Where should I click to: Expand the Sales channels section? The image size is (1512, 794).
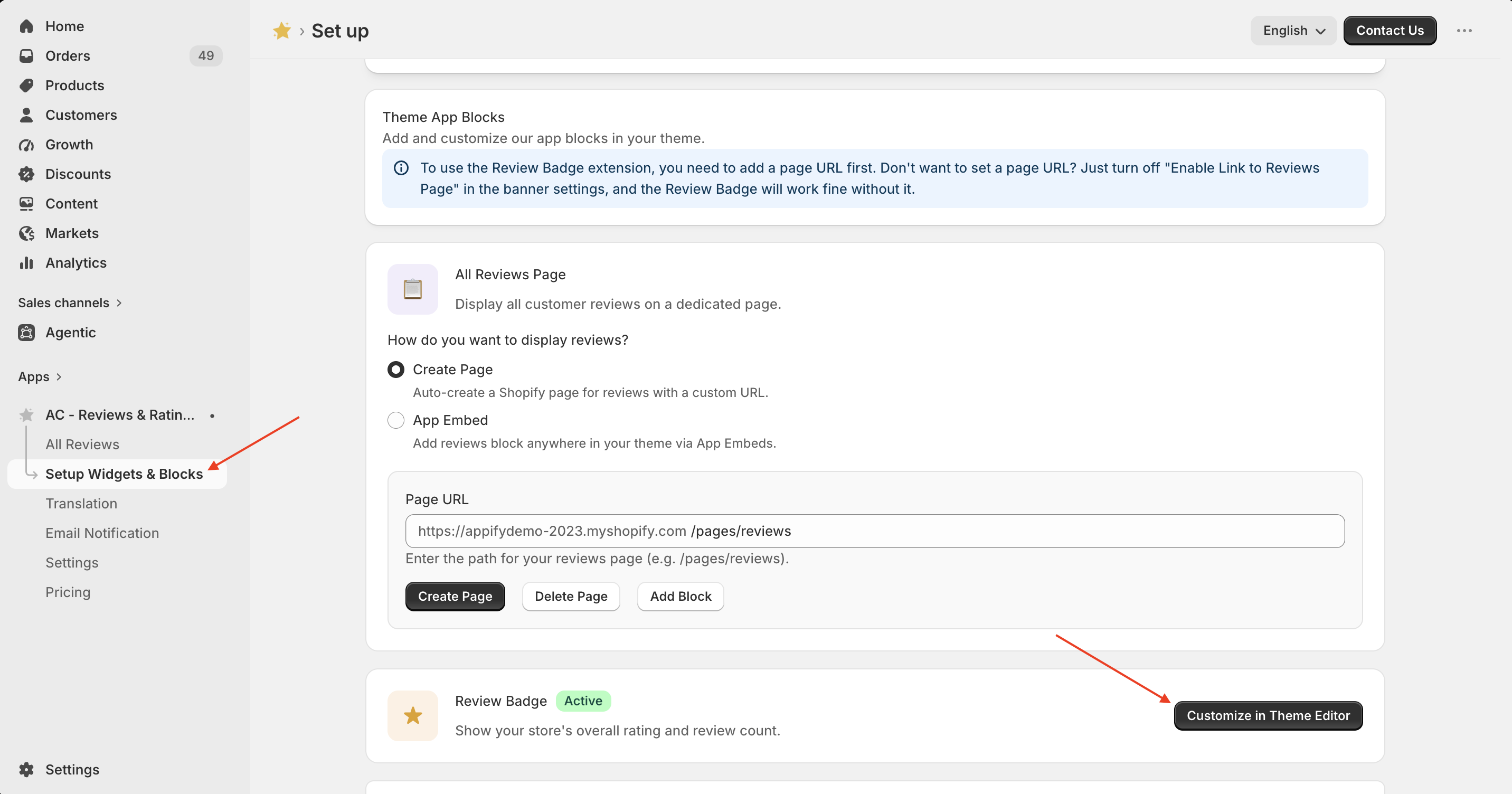click(70, 303)
